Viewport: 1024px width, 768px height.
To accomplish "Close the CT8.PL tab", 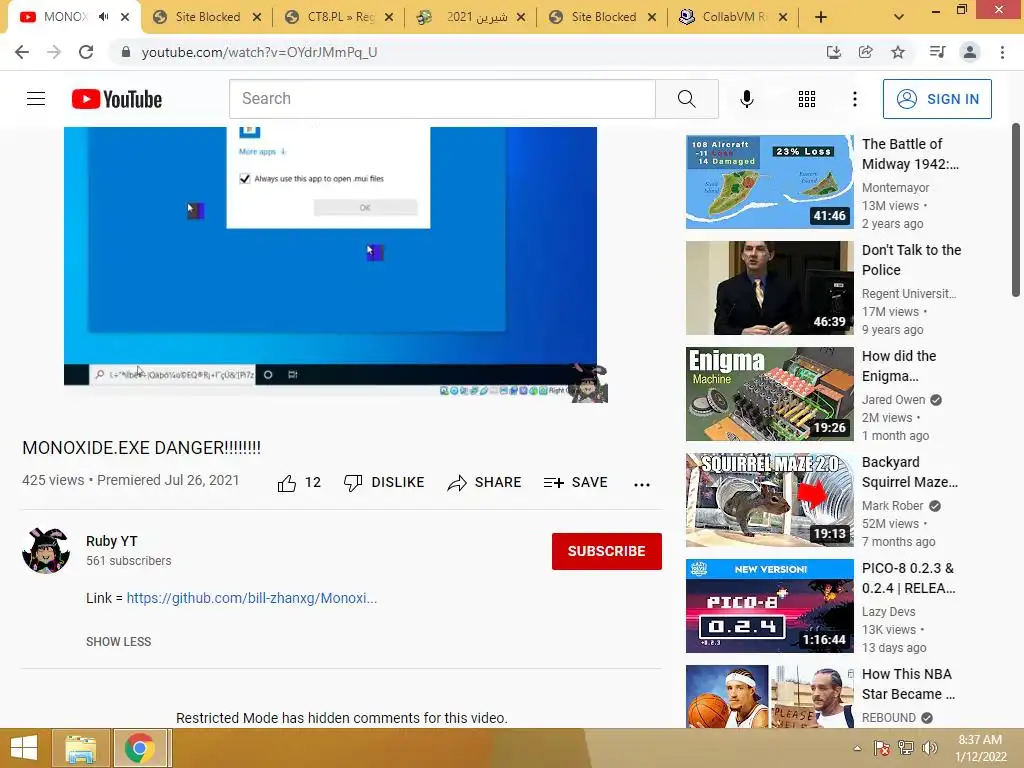I will tap(389, 17).
